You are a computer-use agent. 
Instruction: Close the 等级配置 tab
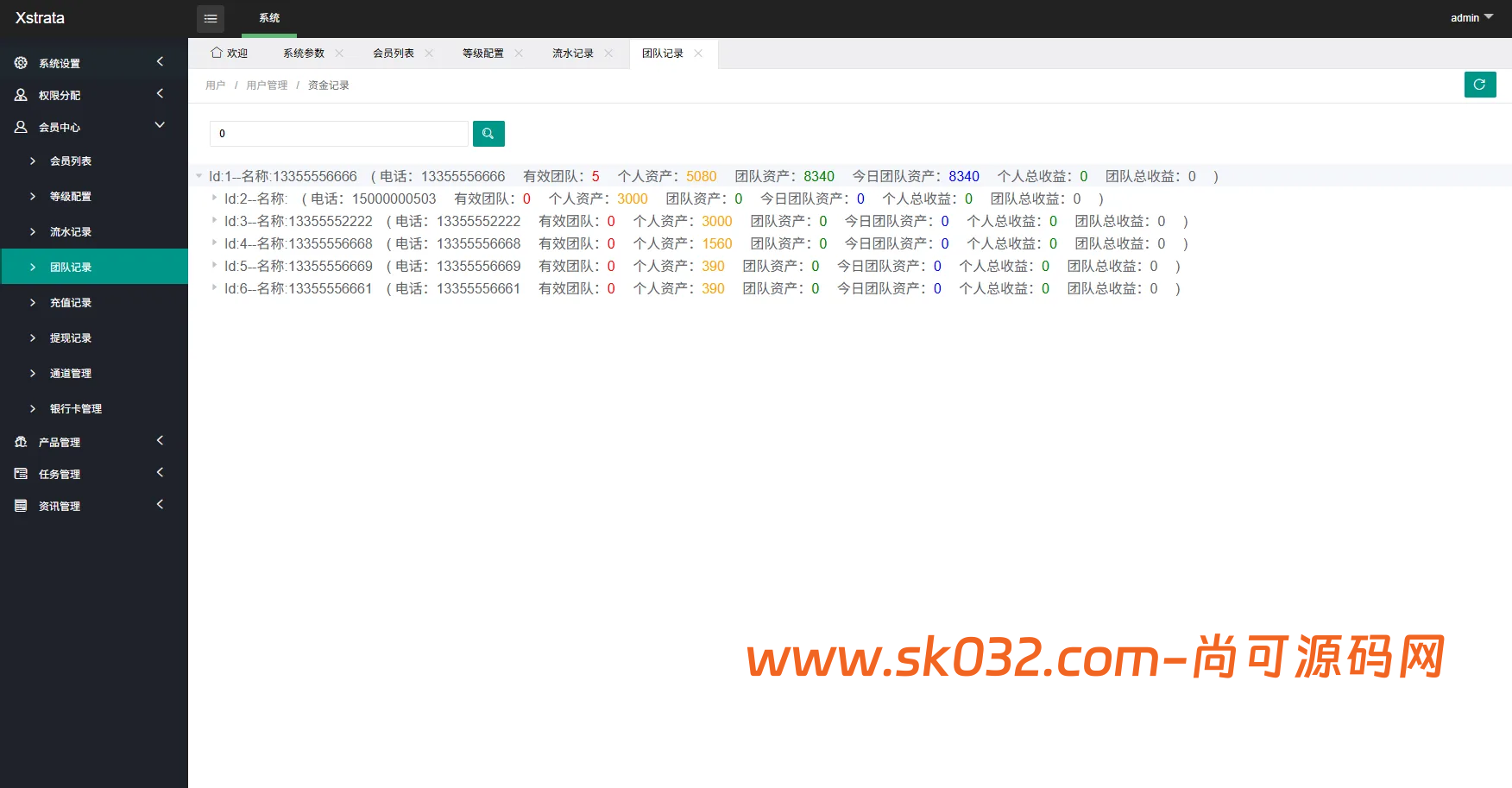[x=519, y=53]
